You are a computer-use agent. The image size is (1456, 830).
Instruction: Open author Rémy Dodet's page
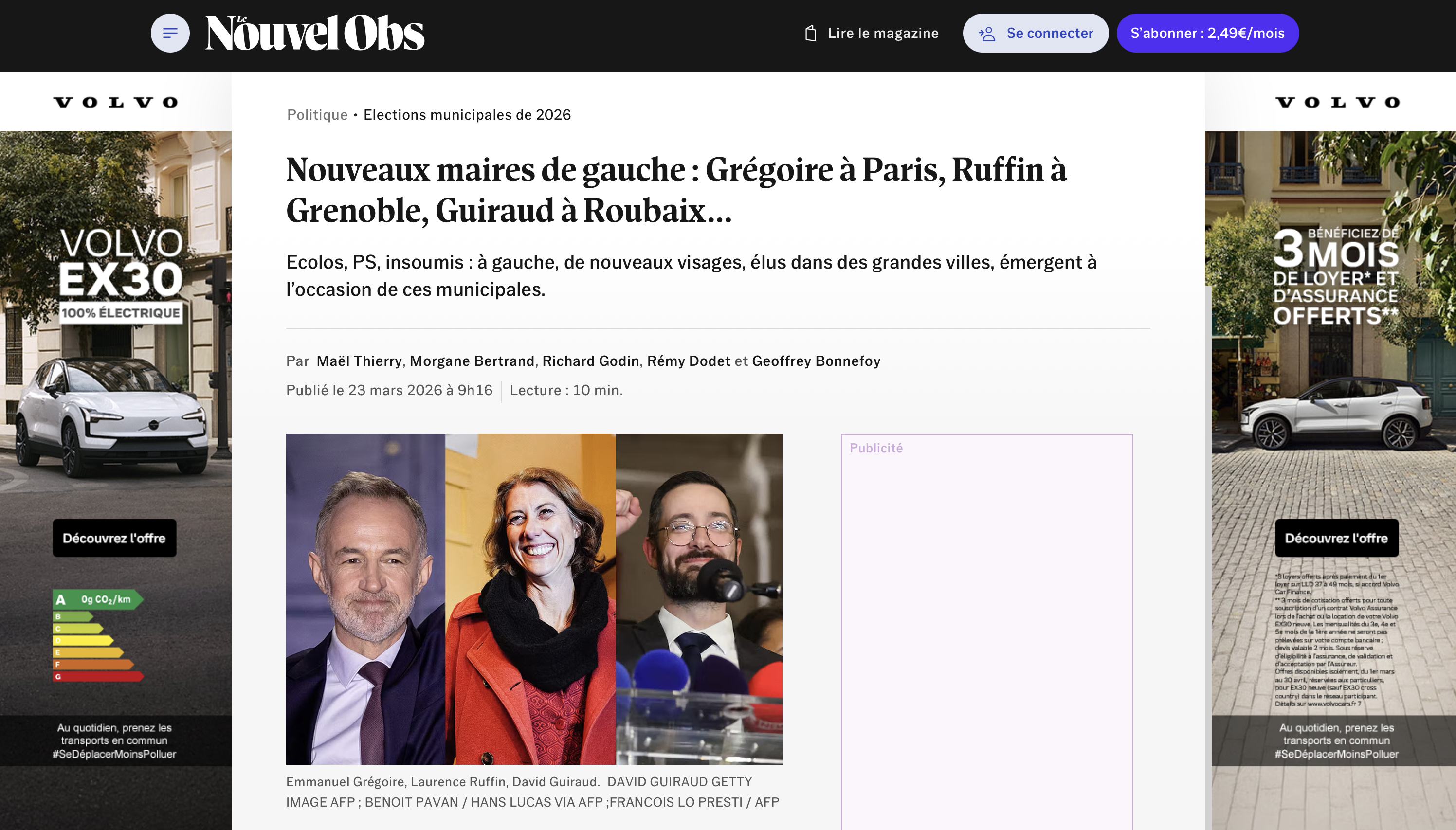(x=689, y=361)
